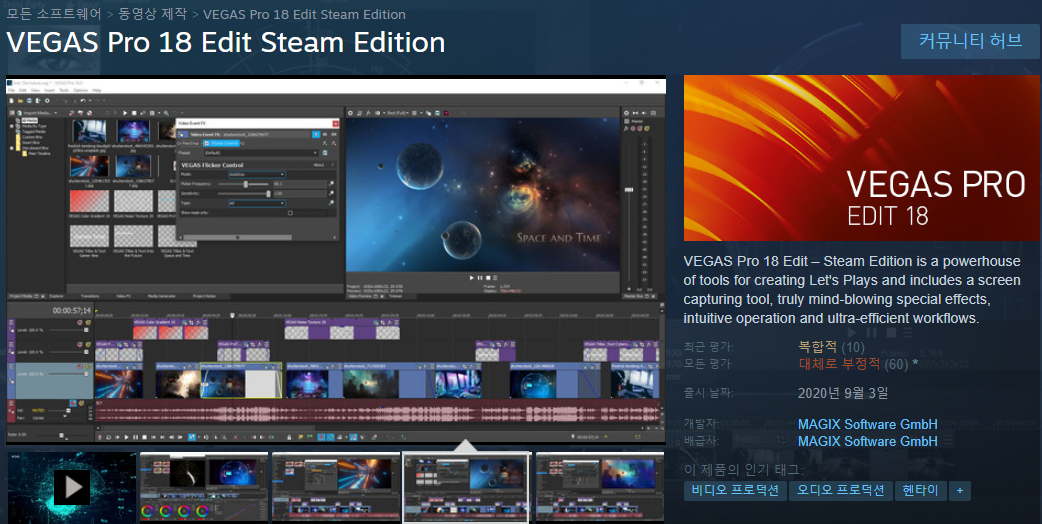This screenshot has width=1042, height=524.
Task: Pause the video preview window playback
Action: [x=480, y=278]
